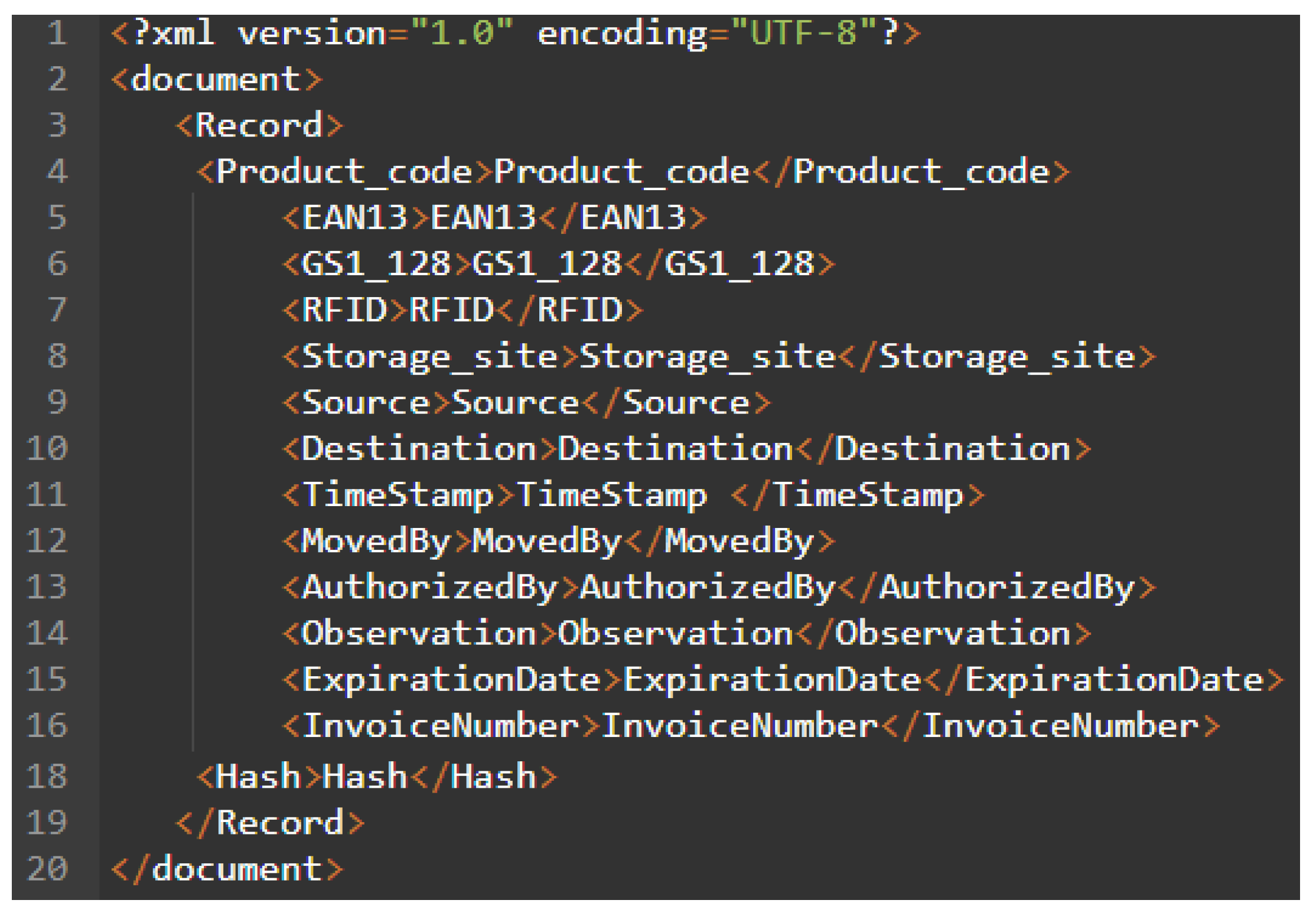Click the InvoiceNumber text between the tags
This screenshot has width=1316, height=913.
click(740, 726)
